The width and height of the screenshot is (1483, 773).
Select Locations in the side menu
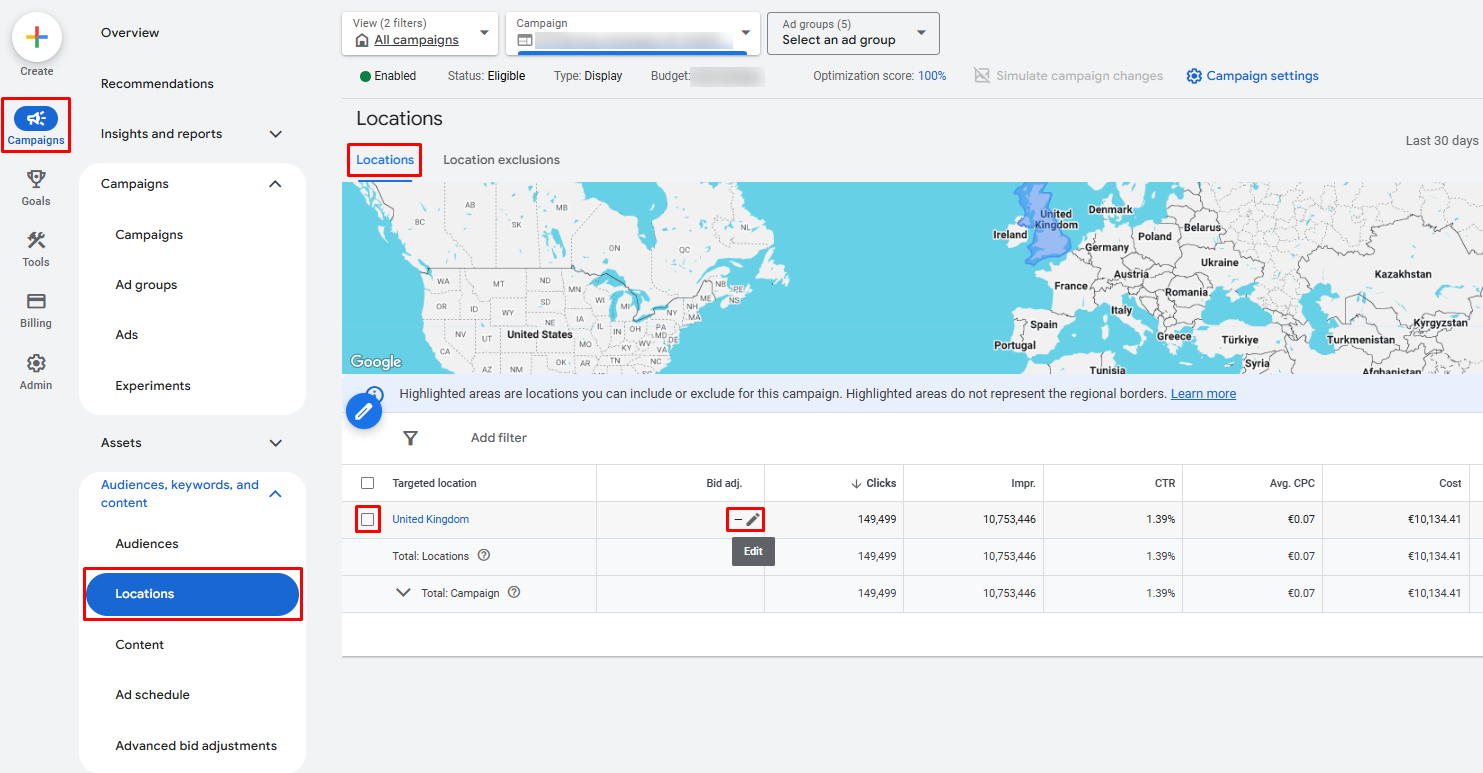pos(192,594)
